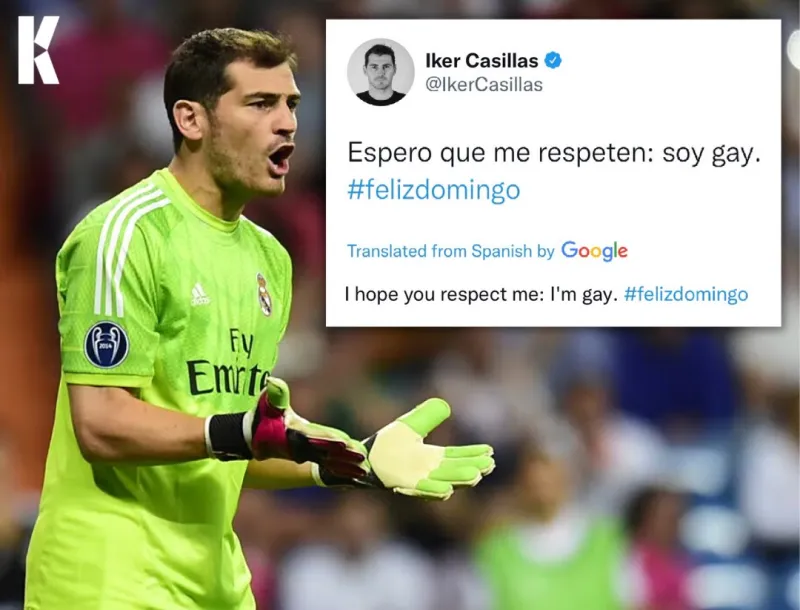Select the Spanish tweet text 'Espero que me respeten'
The height and width of the screenshot is (610, 800).
pos(500,153)
